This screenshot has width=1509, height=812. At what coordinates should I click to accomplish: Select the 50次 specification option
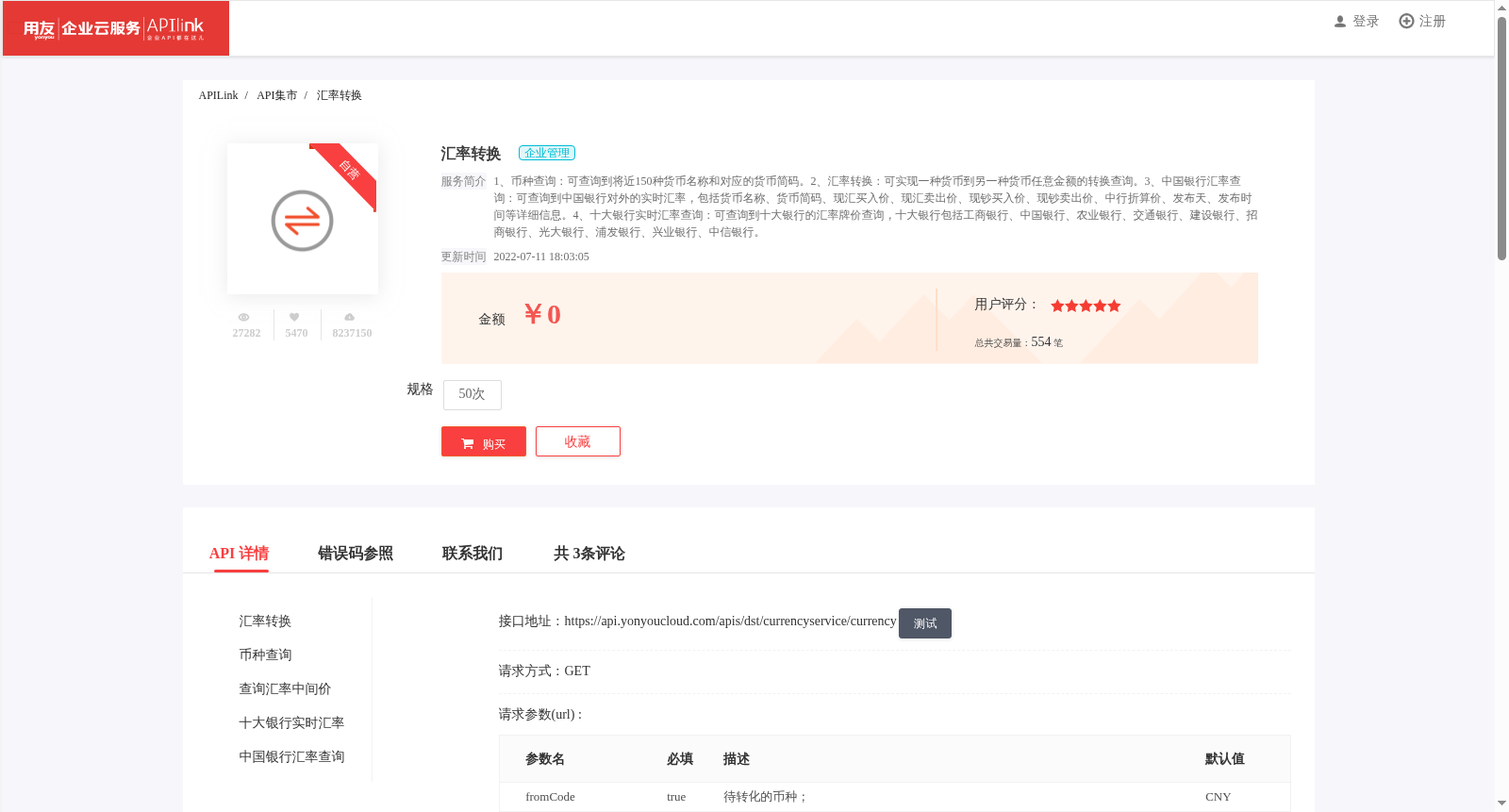[472, 394]
